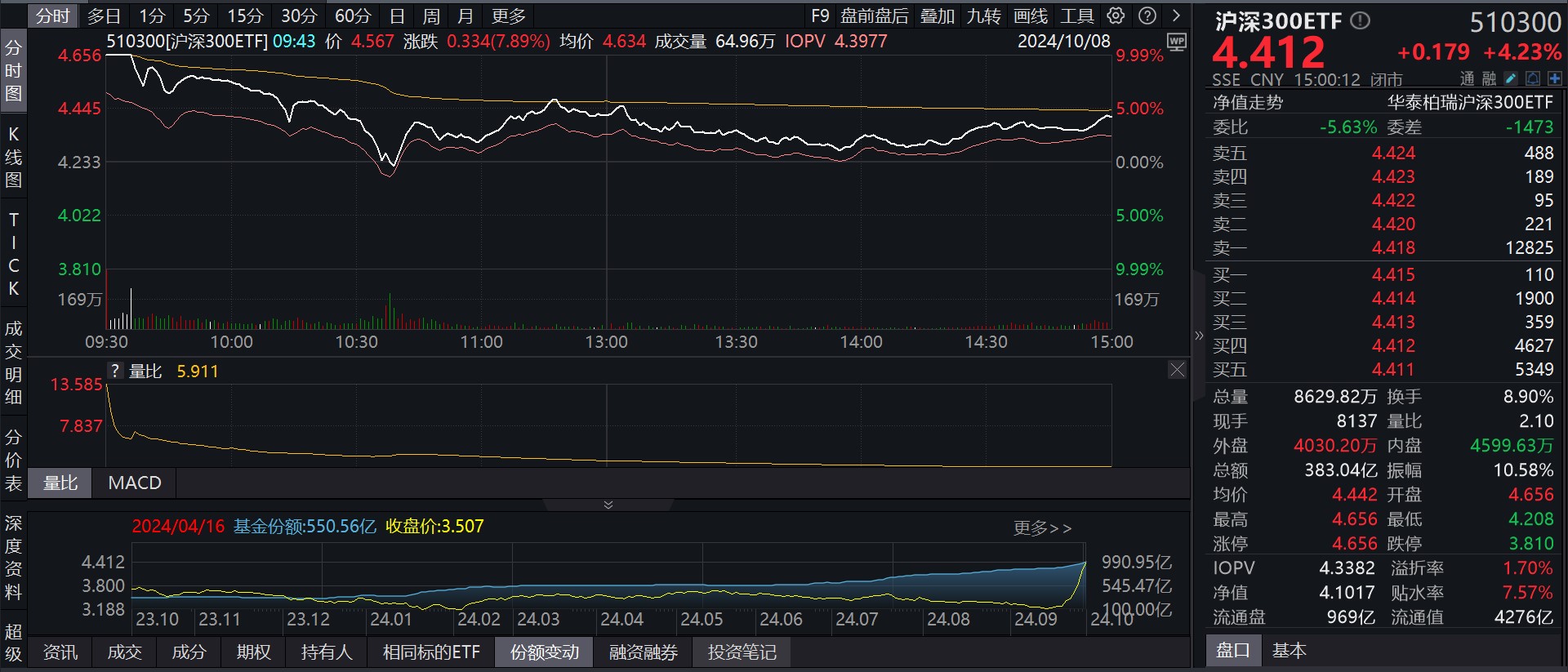Click the 跌停 limit-down price 3.810
Screen dimensions: 1568x672
(1531, 544)
